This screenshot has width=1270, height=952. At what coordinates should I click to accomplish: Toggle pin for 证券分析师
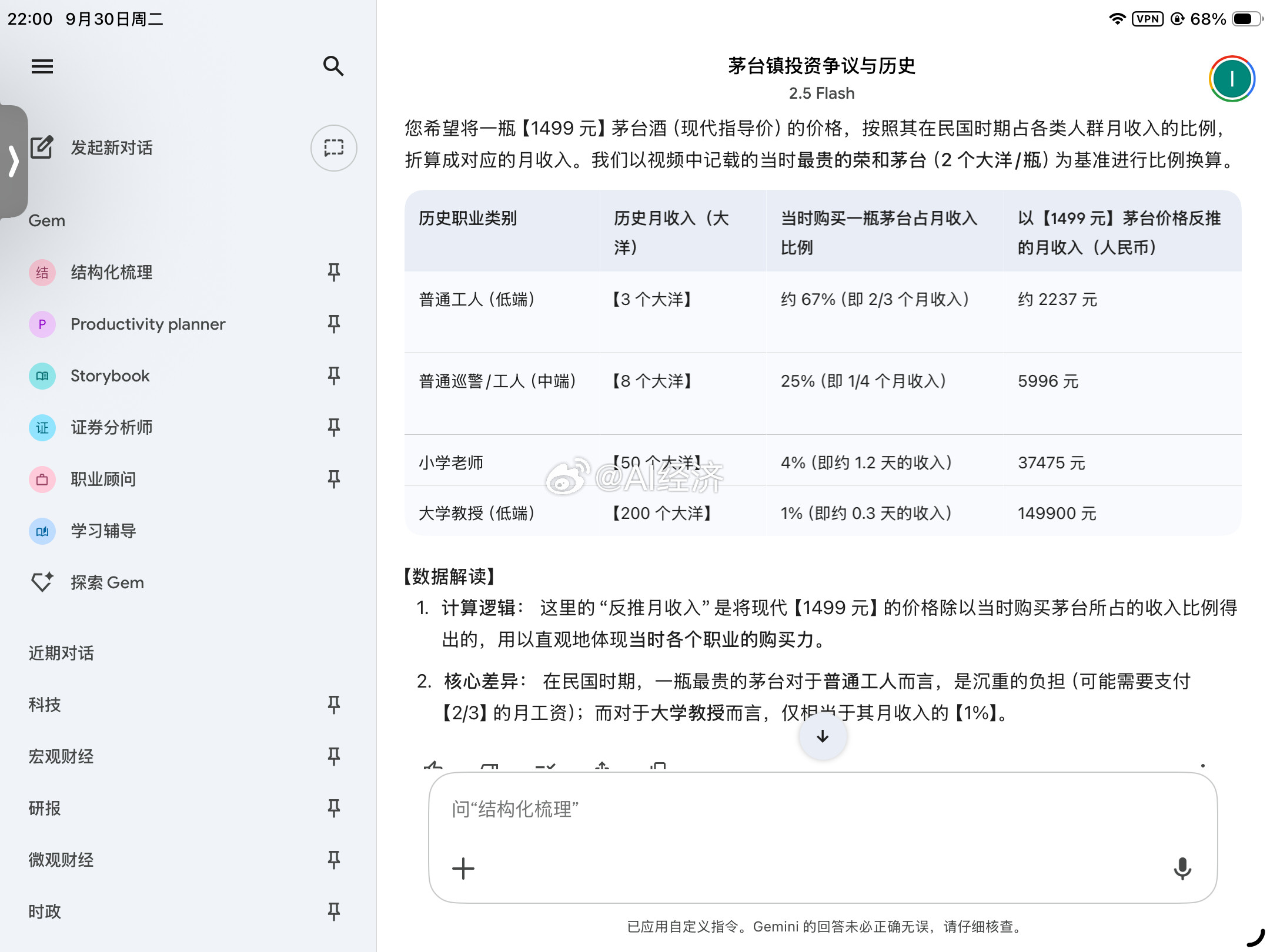click(333, 427)
